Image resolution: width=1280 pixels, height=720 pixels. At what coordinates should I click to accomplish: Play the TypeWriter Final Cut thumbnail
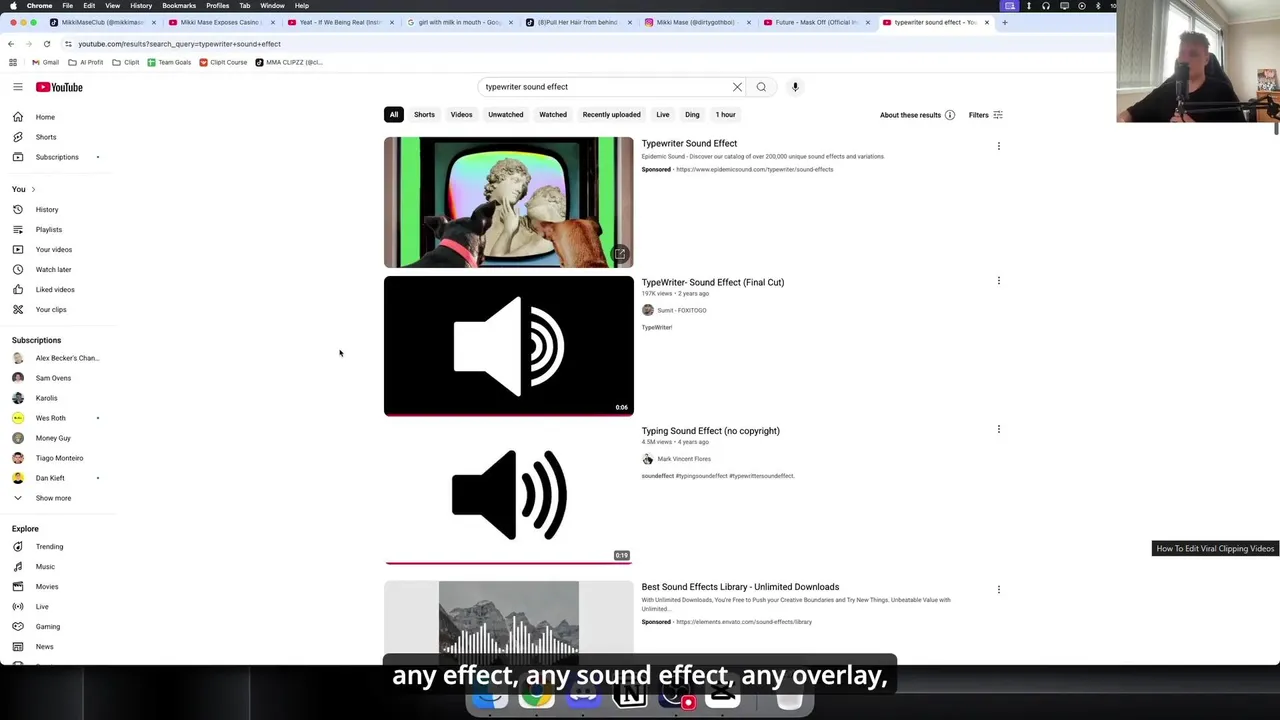[508, 346]
